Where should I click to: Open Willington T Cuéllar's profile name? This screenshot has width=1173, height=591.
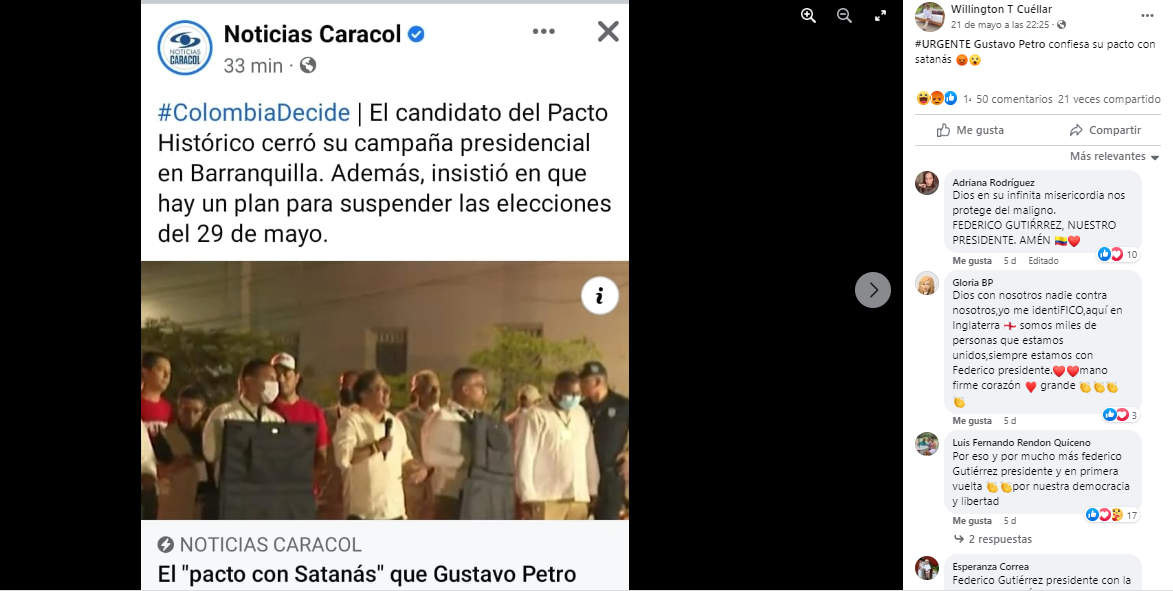(x=1001, y=9)
